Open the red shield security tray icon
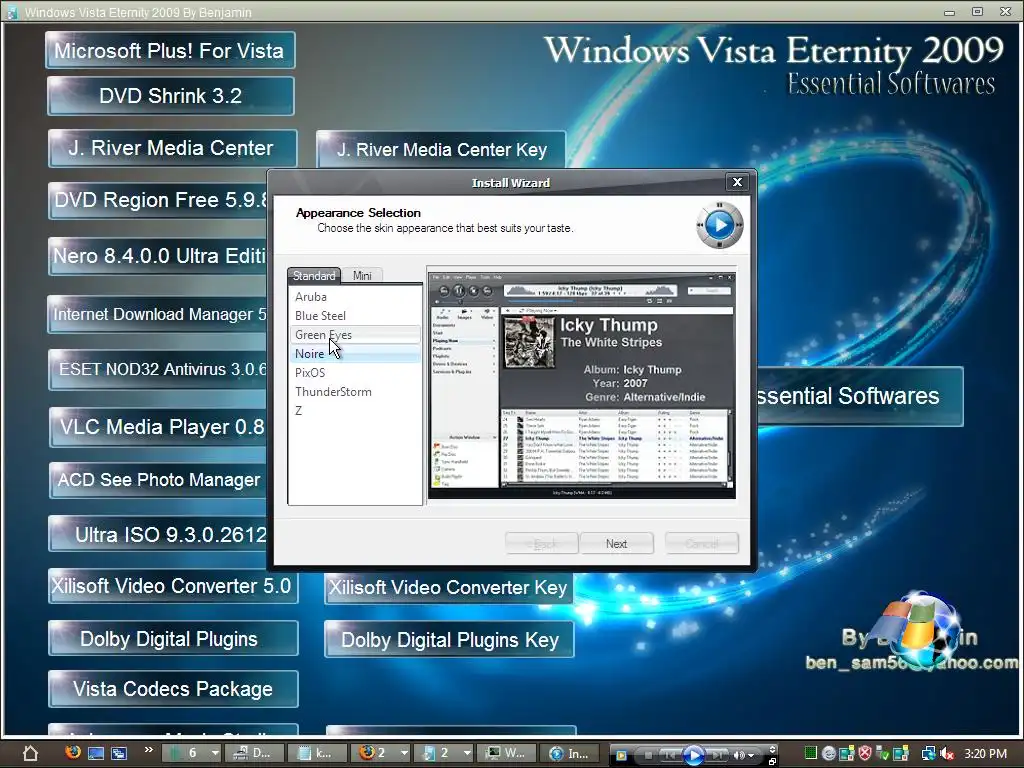1024x768 pixels. [865, 754]
